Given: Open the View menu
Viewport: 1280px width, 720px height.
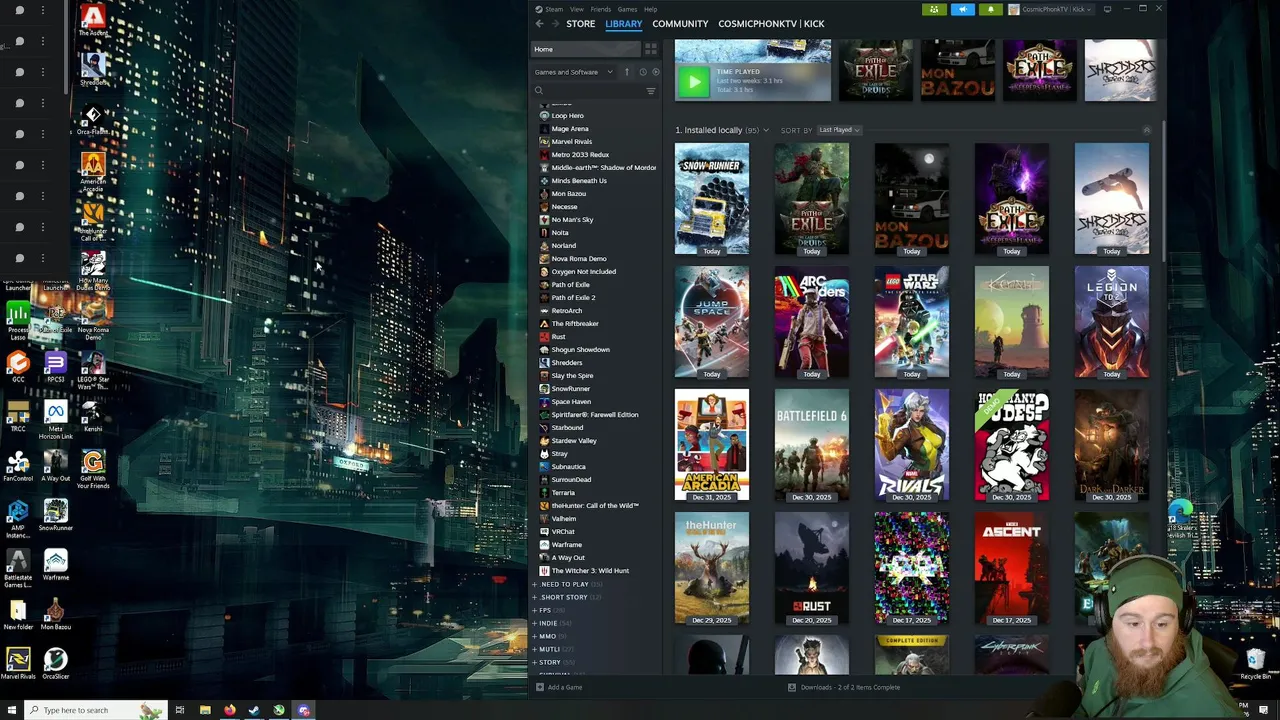Looking at the screenshot, I should point(577,9).
